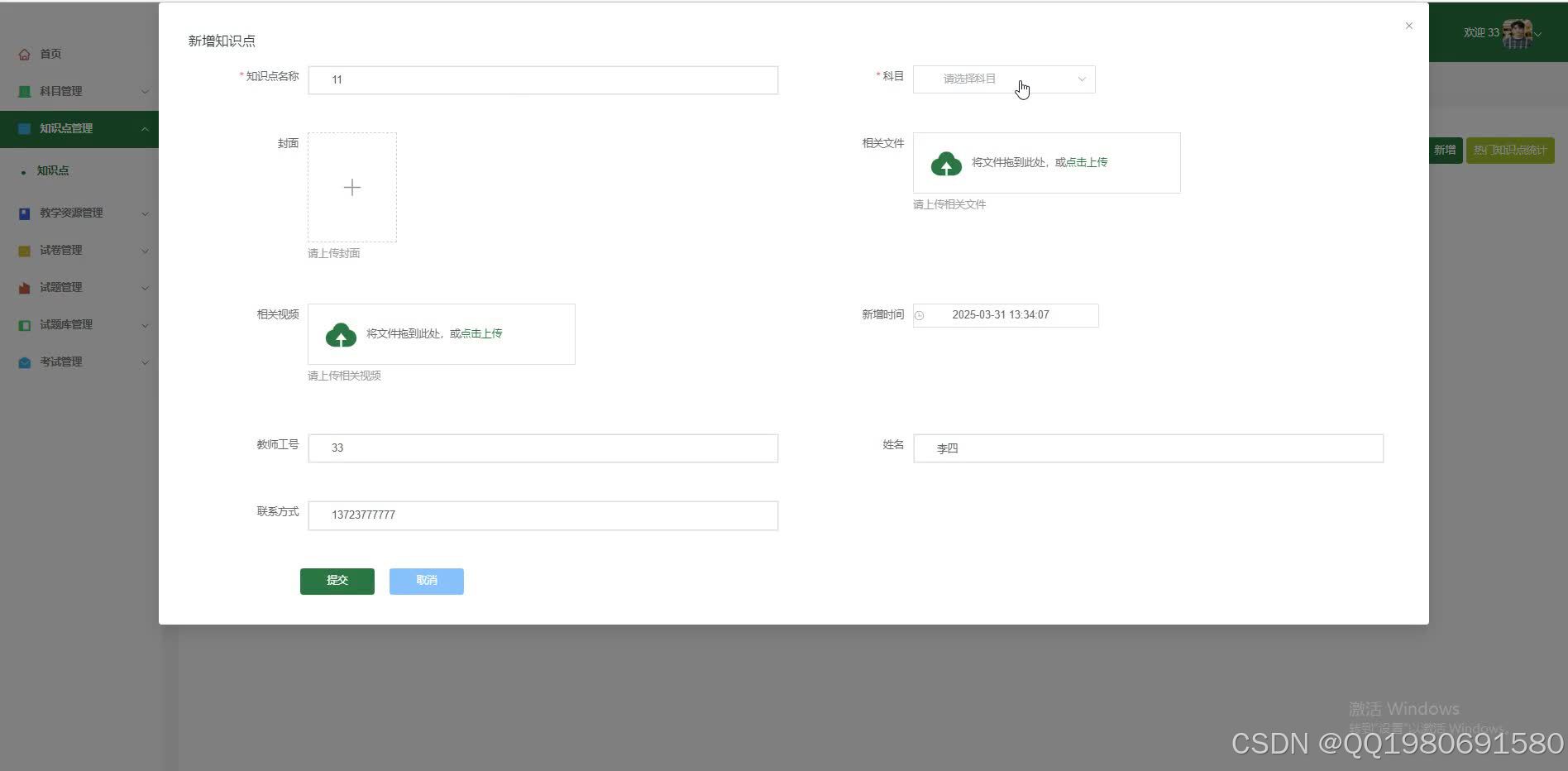The height and width of the screenshot is (771, 1568).
Task: Click the 请上传相关视频 hint text
Action: point(345,376)
